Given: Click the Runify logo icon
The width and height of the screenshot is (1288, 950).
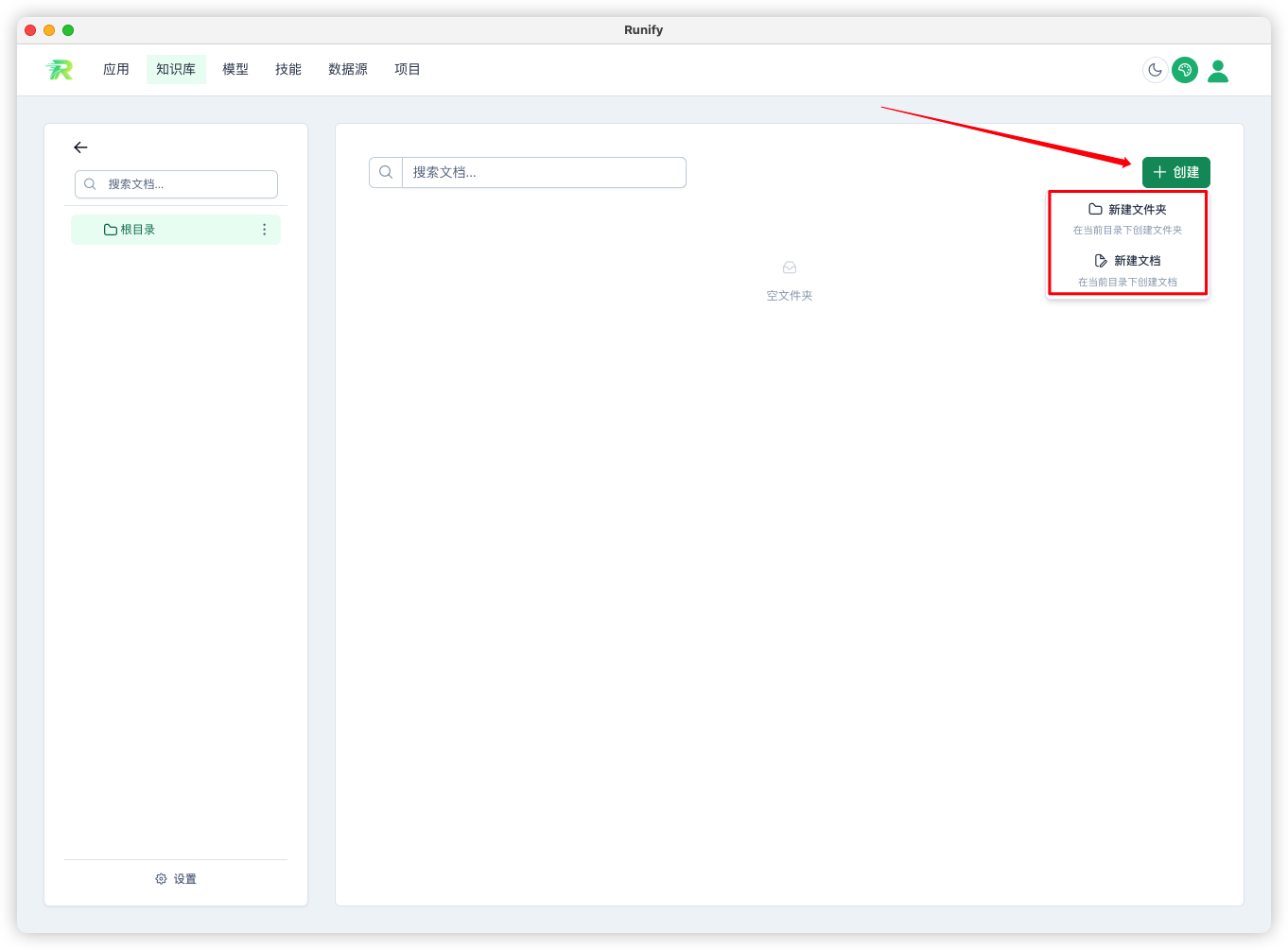Looking at the screenshot, I should point(60,69).
